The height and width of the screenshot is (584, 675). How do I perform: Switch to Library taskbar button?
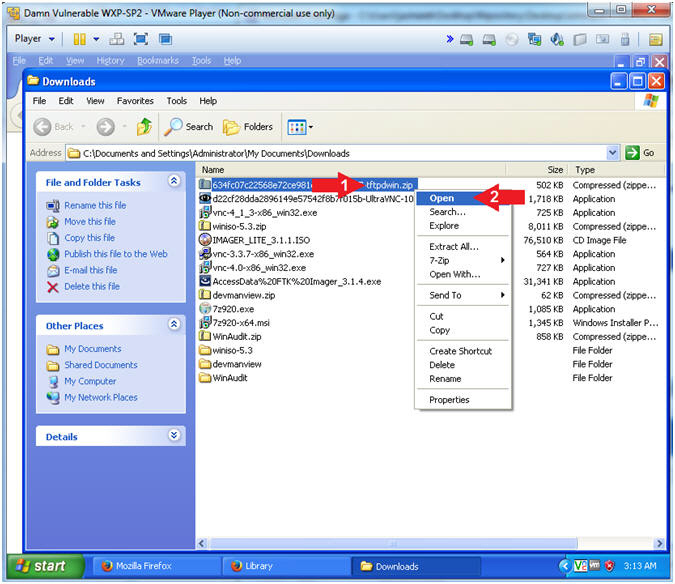pyautogui.click(x=286, y=566)
